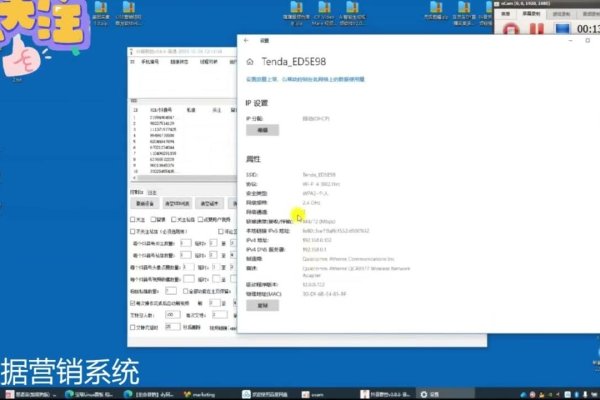Tick the 不关注私信 checkbox
Screen dimensions: 600x400
tap(133, 231)
